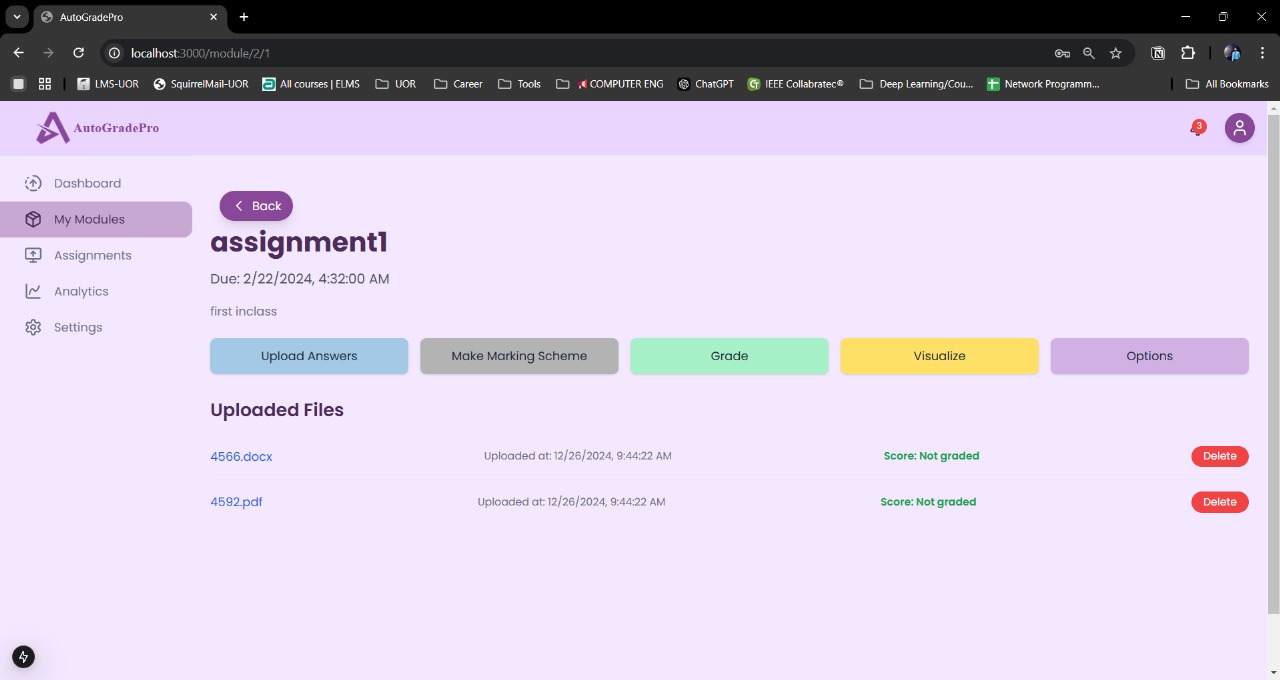This screenshot has height=680, width=1280.
Task: Click the address bar URL field
Action: 580,53
